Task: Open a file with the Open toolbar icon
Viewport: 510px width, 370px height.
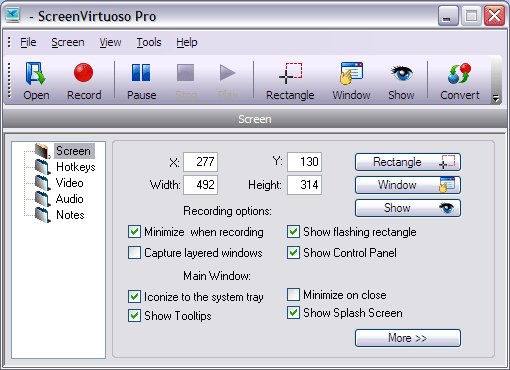Action: click(x=36, y=81)
